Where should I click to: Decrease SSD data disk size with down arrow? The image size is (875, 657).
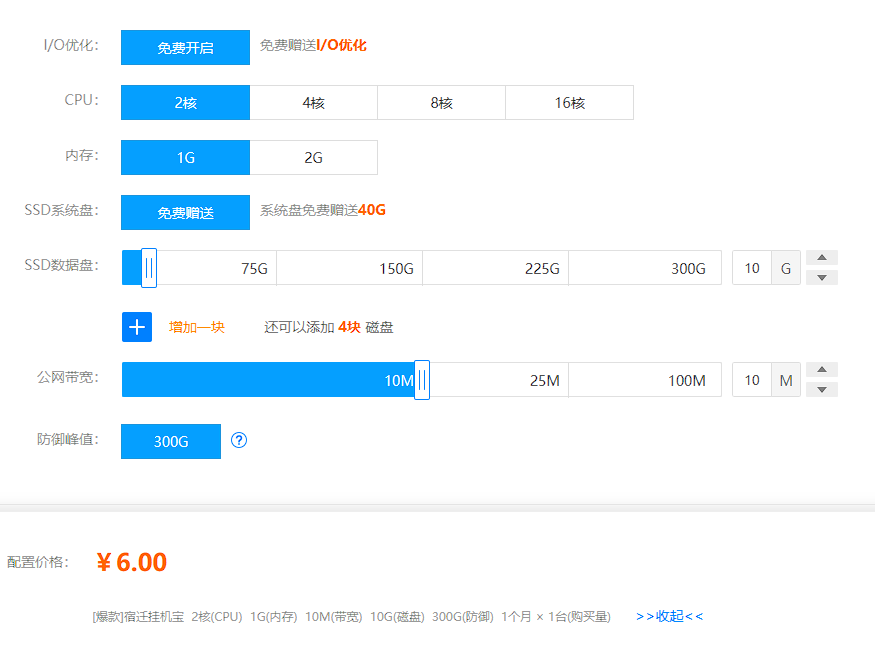821,277
